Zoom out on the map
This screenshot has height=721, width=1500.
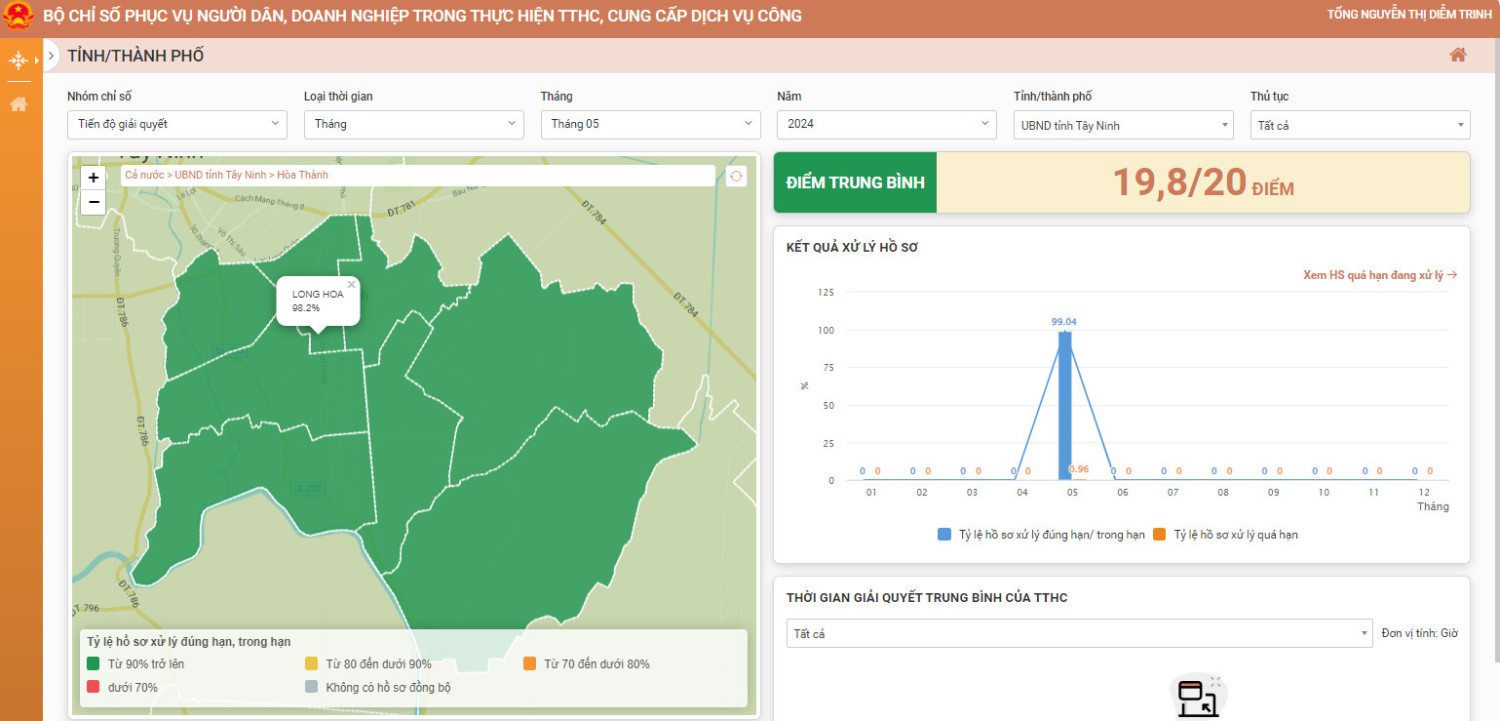pyautogui.click(x=93, y=202)
